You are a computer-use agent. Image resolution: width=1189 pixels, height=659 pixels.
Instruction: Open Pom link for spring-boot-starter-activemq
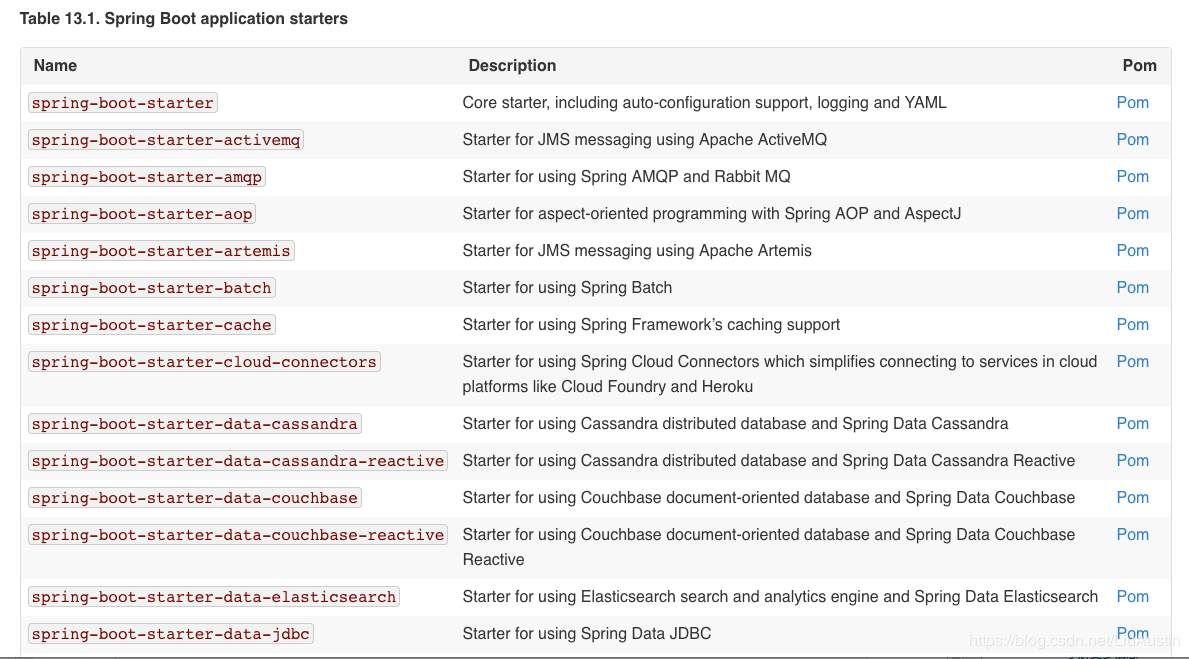[x=1132, y=140]
